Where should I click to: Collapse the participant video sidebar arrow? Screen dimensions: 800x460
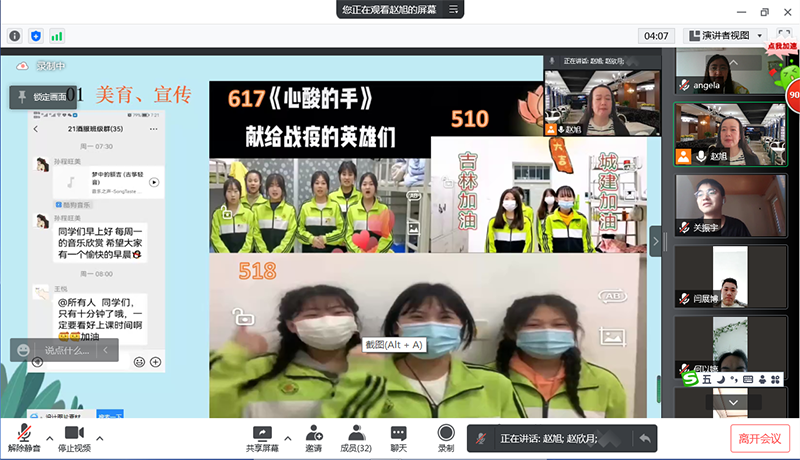656,241
